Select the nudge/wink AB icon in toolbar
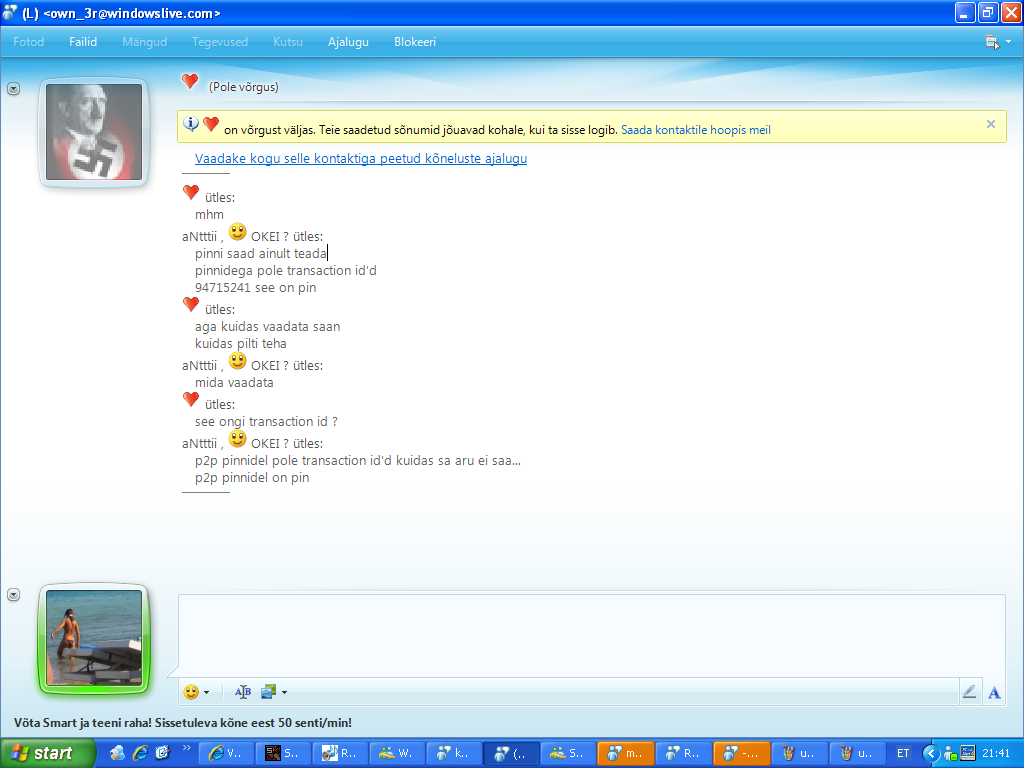This screenshot has width=1024, height=768. coord(242,692)
